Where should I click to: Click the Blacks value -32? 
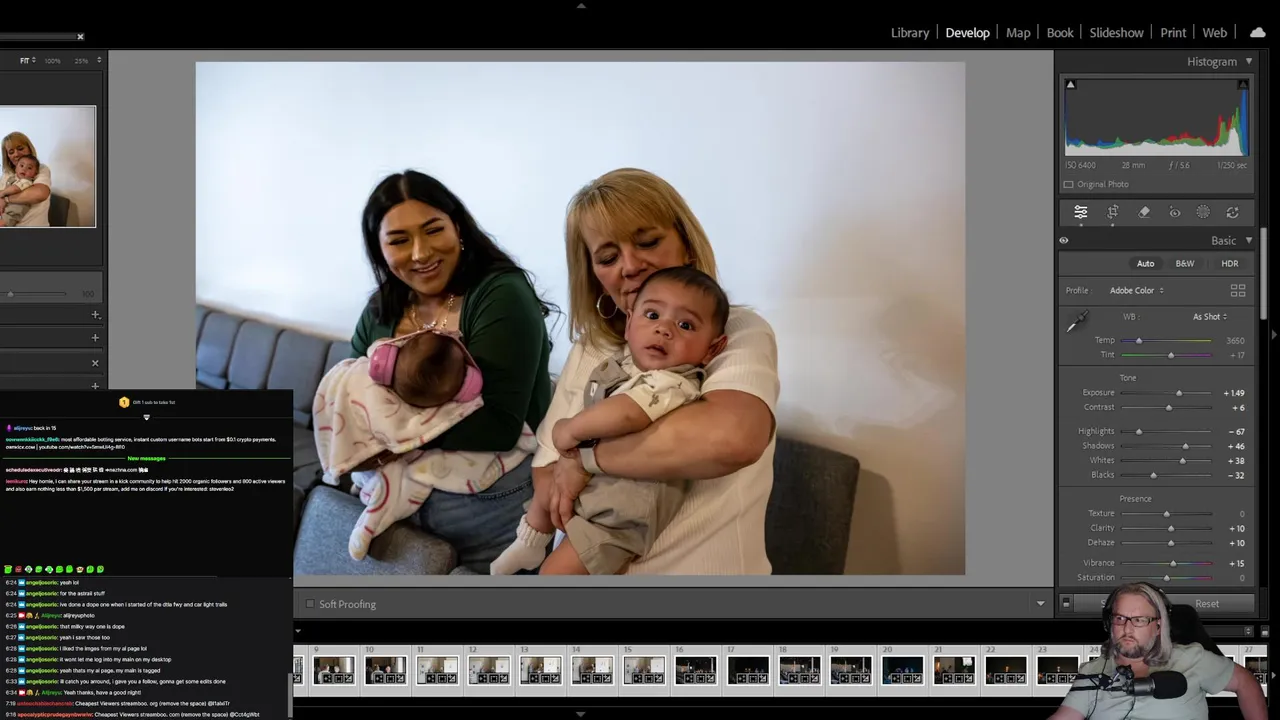[x=1236, y=475]
